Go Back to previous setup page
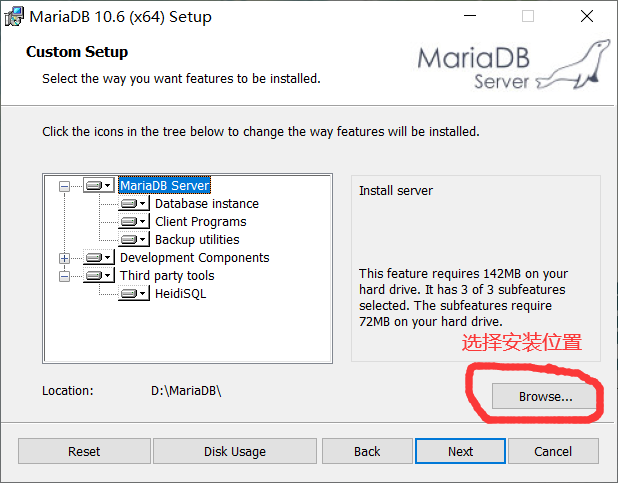Image resolution: width=618 pixels, height=483 pixels. pyautogui.click(x=367, y=451)
